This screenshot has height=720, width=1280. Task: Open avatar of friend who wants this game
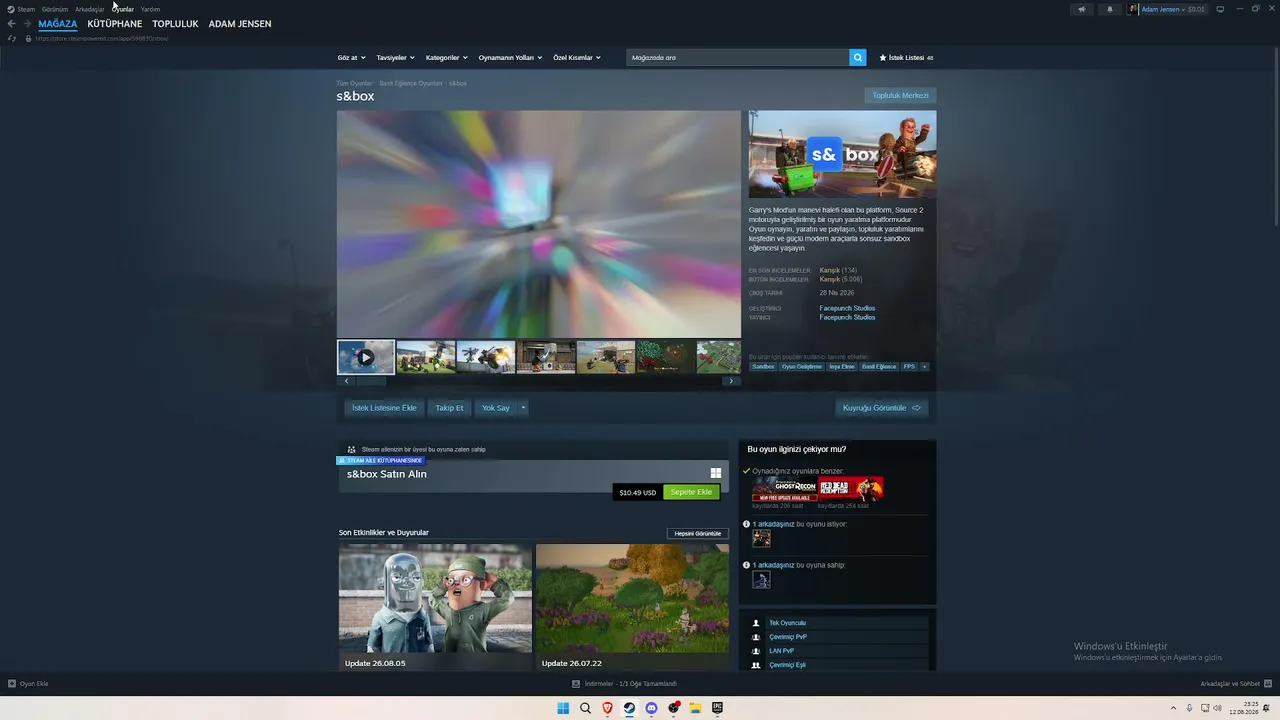(x=762, y=538)
